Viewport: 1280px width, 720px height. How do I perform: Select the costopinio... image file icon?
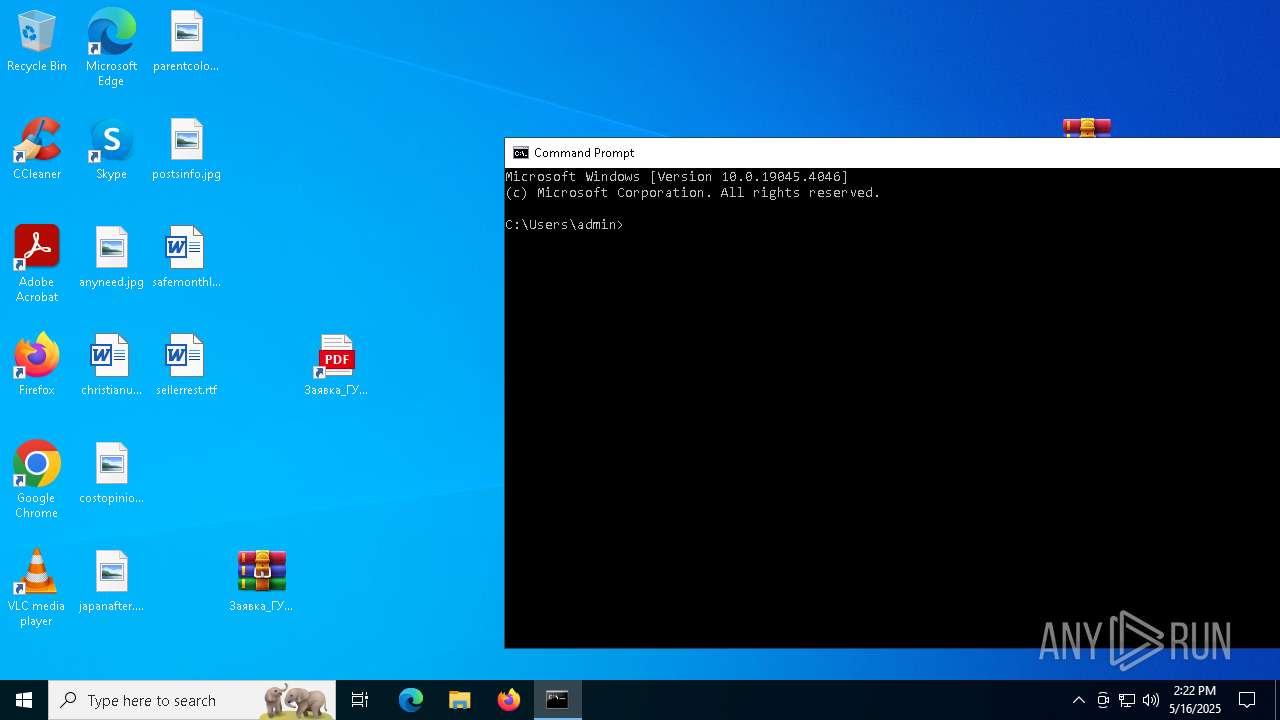(x=111, y=473)
